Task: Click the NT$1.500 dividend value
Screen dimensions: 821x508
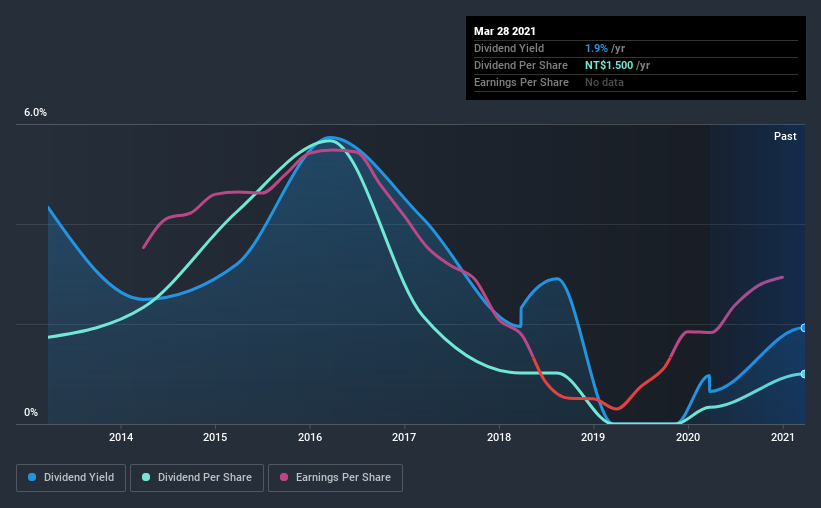Action: pos(609,65)
